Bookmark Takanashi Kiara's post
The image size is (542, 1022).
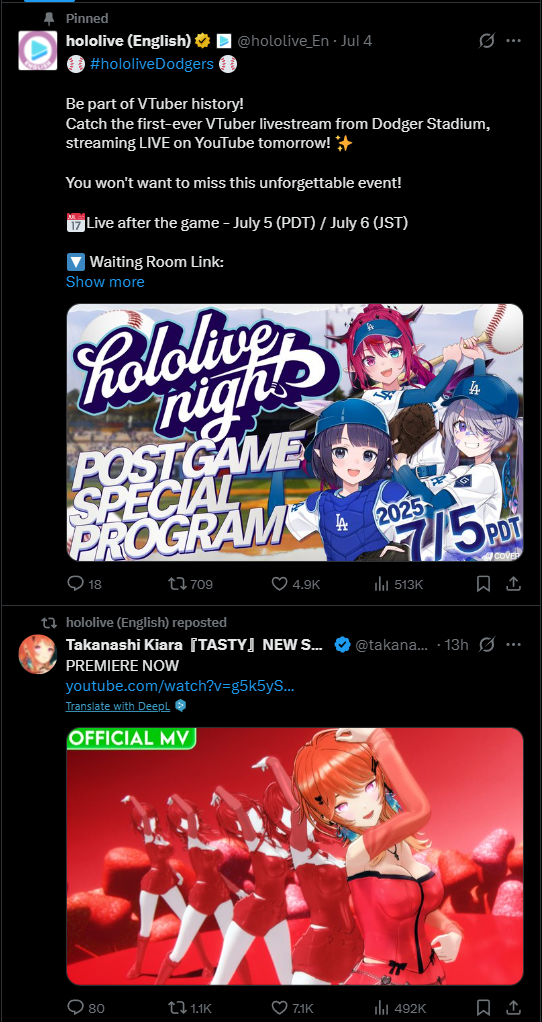(x=483, y=1007)
